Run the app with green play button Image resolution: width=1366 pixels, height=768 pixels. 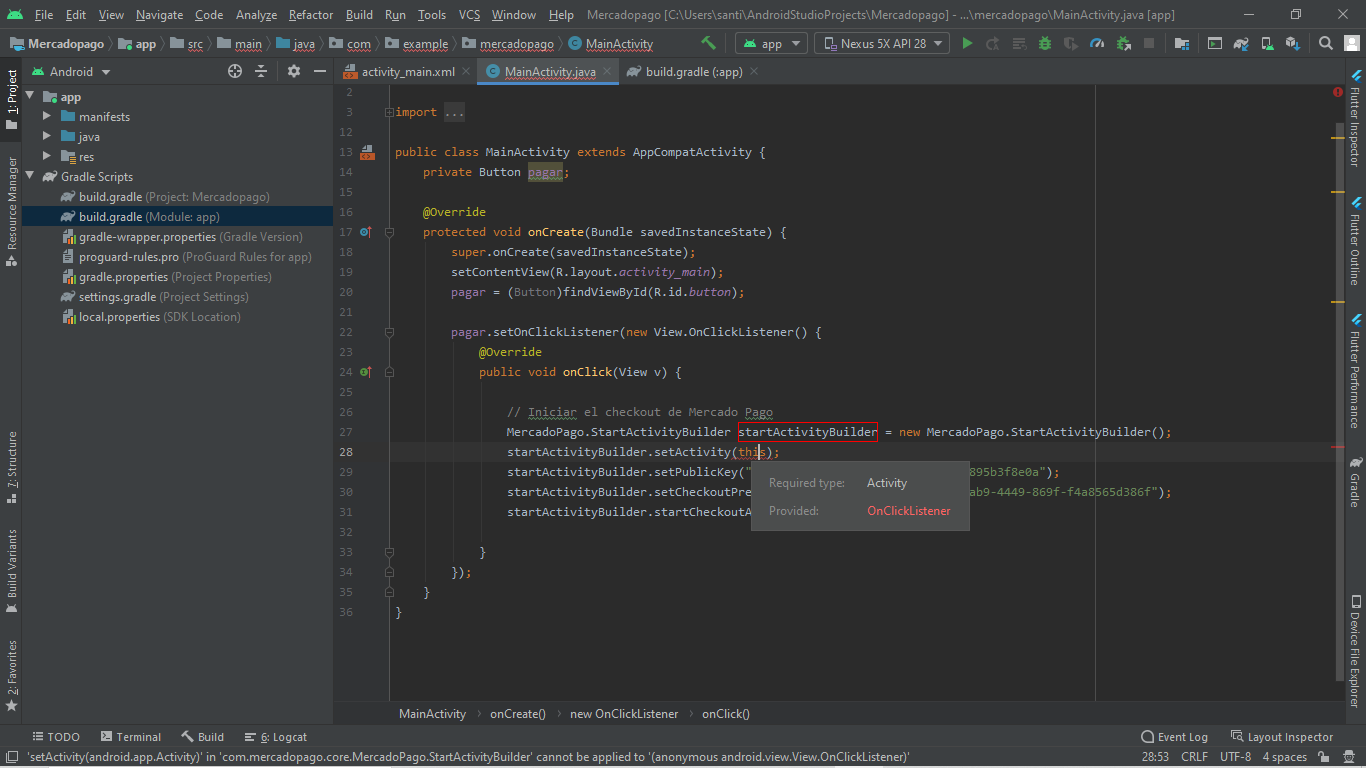tap(967, 43)
